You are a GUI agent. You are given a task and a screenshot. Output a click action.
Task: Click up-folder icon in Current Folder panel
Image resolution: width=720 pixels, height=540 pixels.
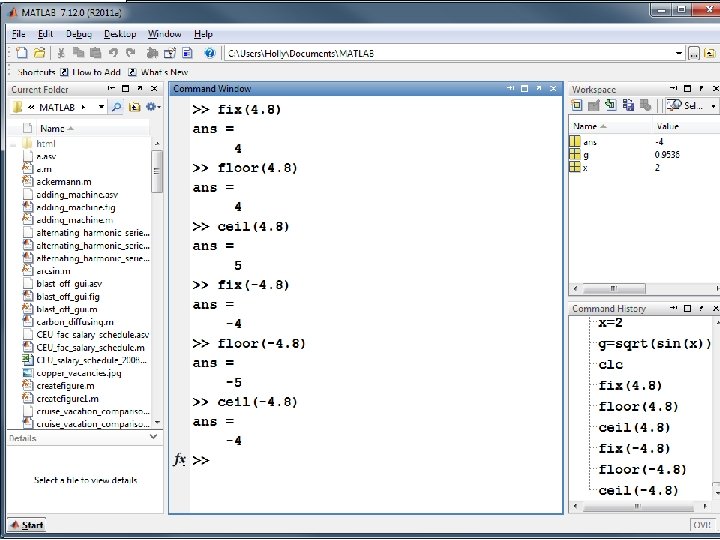coord(134,107)
